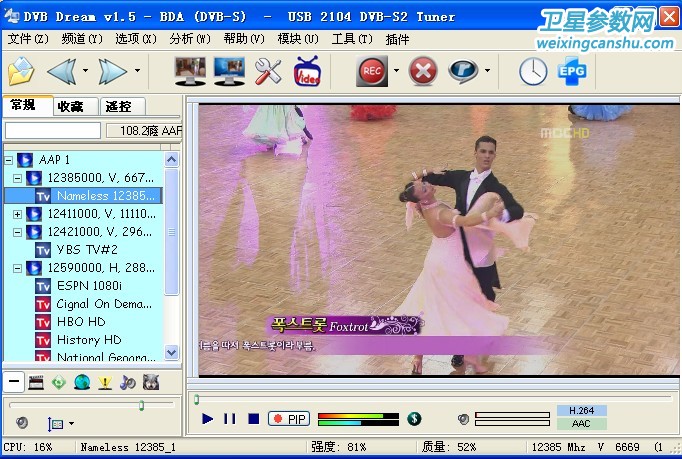Click the Video TV icon in toolbar

(307, 71)
